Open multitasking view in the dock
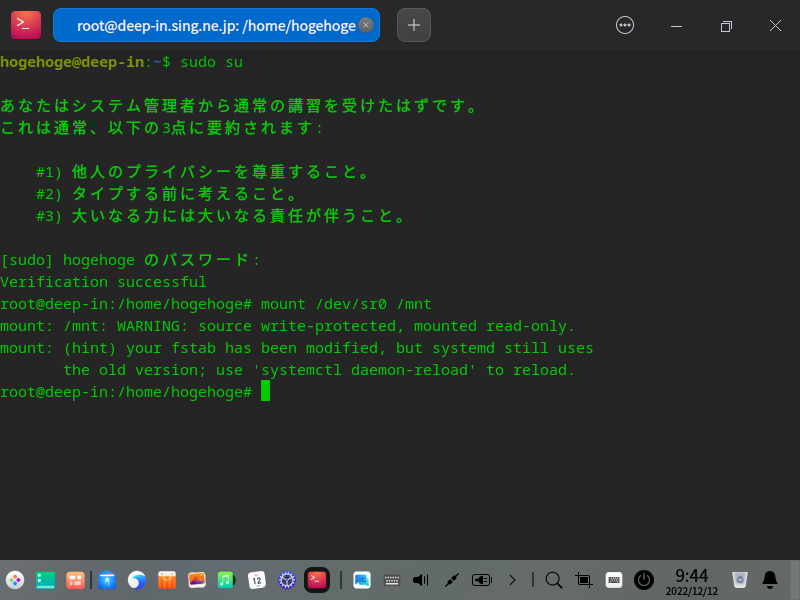Viewport: 800px width, 600px height. [76, 580]
